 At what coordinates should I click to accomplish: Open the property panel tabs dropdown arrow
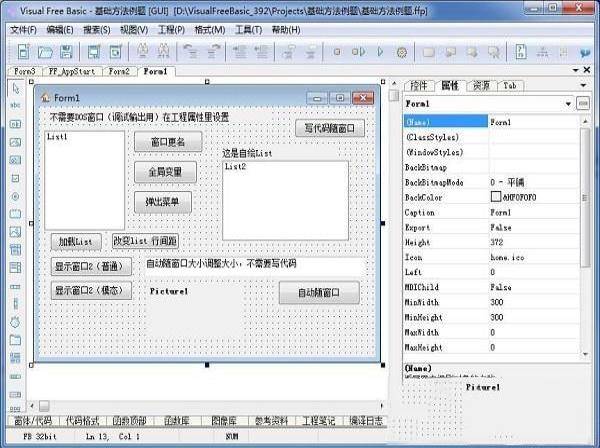pos(584,85)
